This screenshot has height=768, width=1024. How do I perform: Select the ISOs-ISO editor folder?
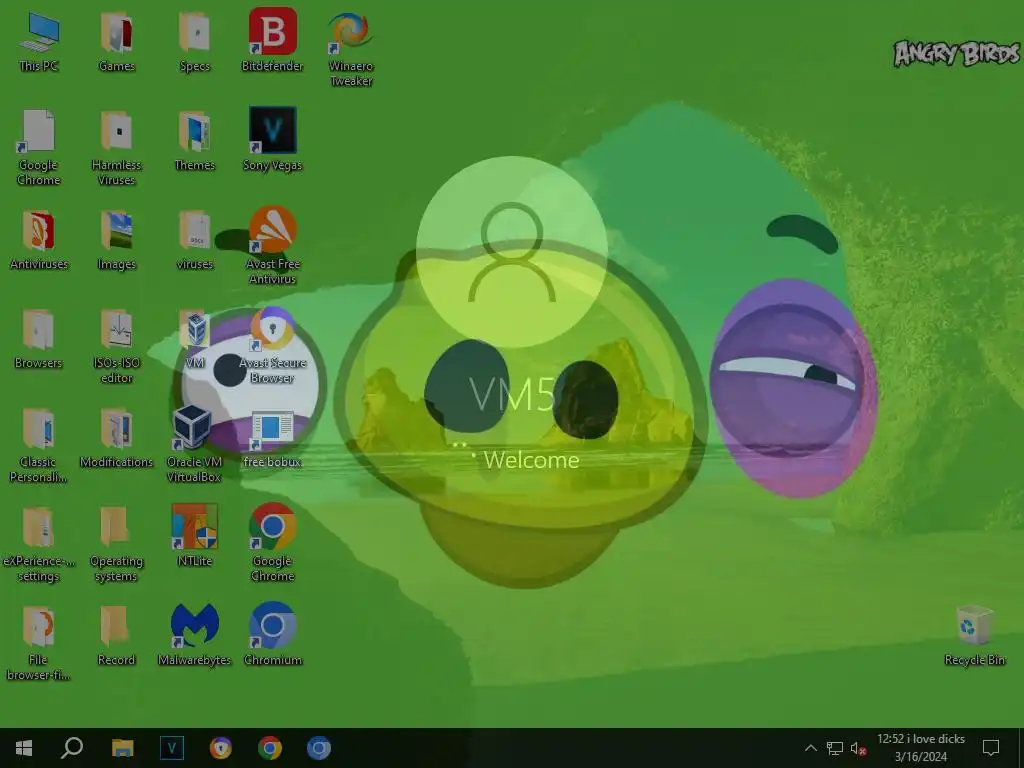tap(117, 346)
